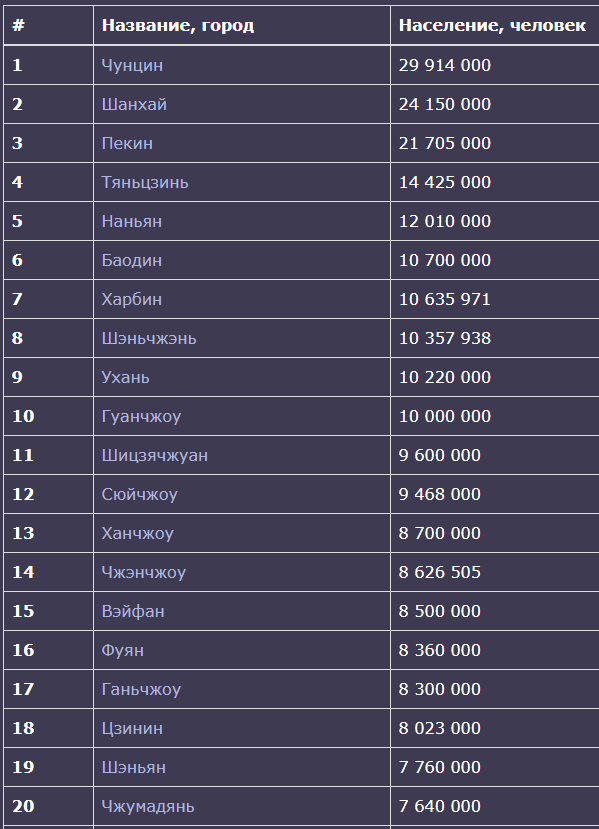Image resolution: width=599 pixels, height=829 pixels.
Task: Click the Тяньцзинь city name
Action: pos(145,182)
